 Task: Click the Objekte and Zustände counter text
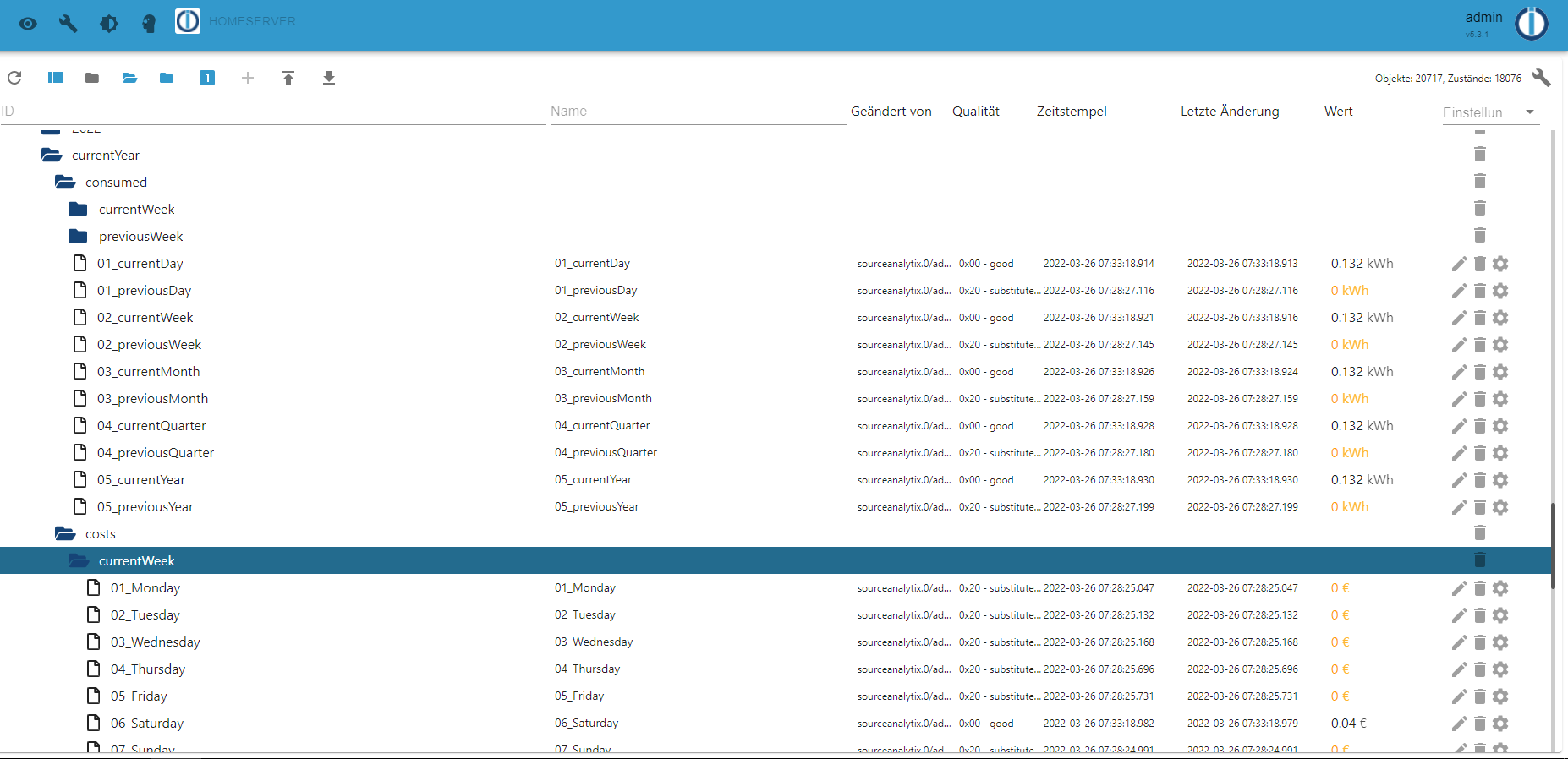pyautogui.click(x=1448, y=79)
